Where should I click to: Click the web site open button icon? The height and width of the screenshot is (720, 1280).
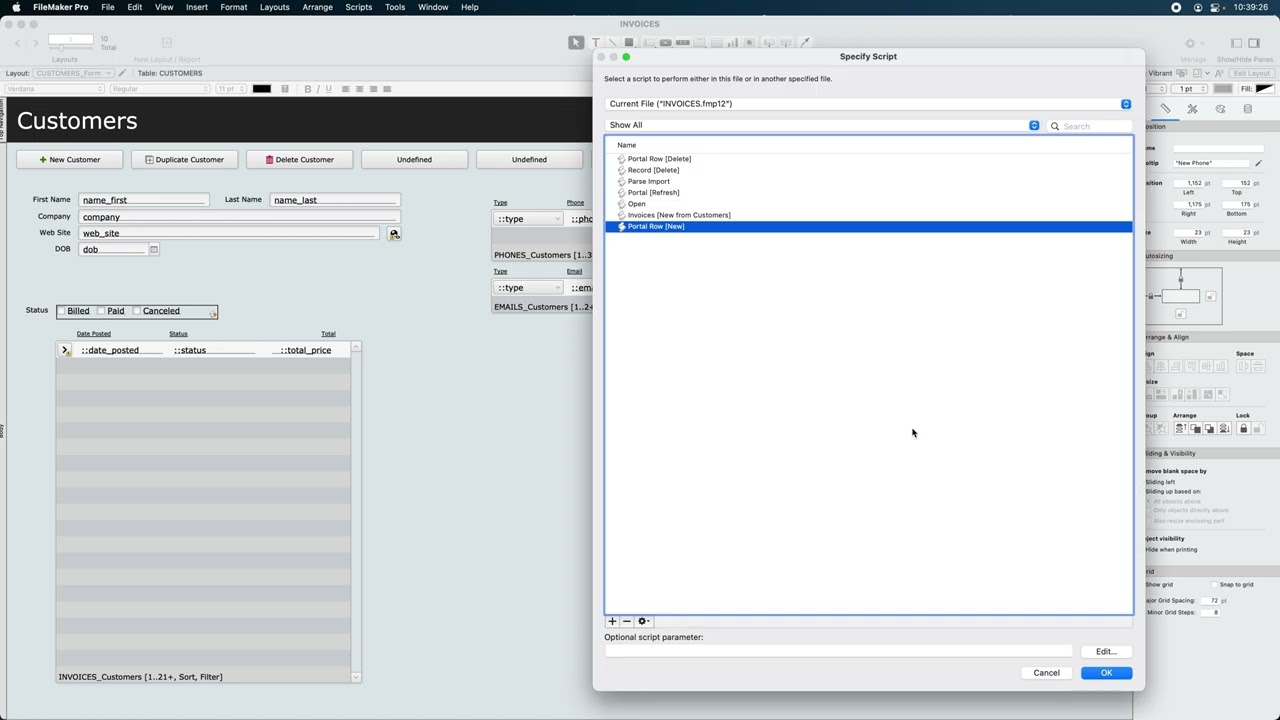(394, 234)
